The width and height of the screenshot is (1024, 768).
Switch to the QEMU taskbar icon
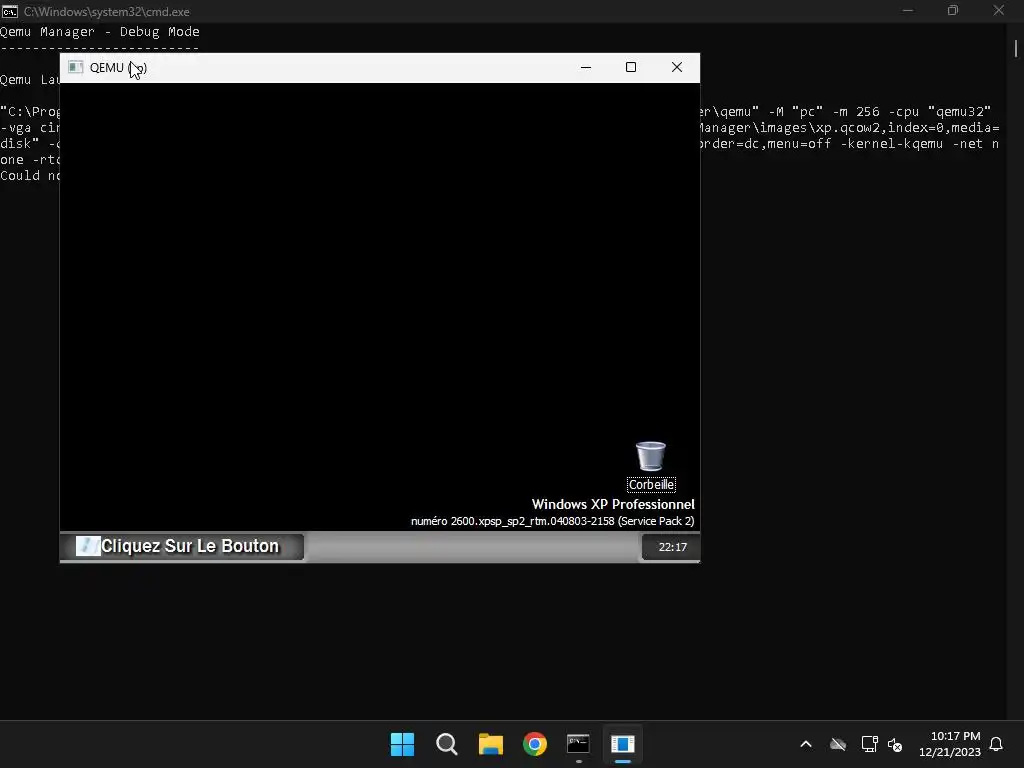623,744
